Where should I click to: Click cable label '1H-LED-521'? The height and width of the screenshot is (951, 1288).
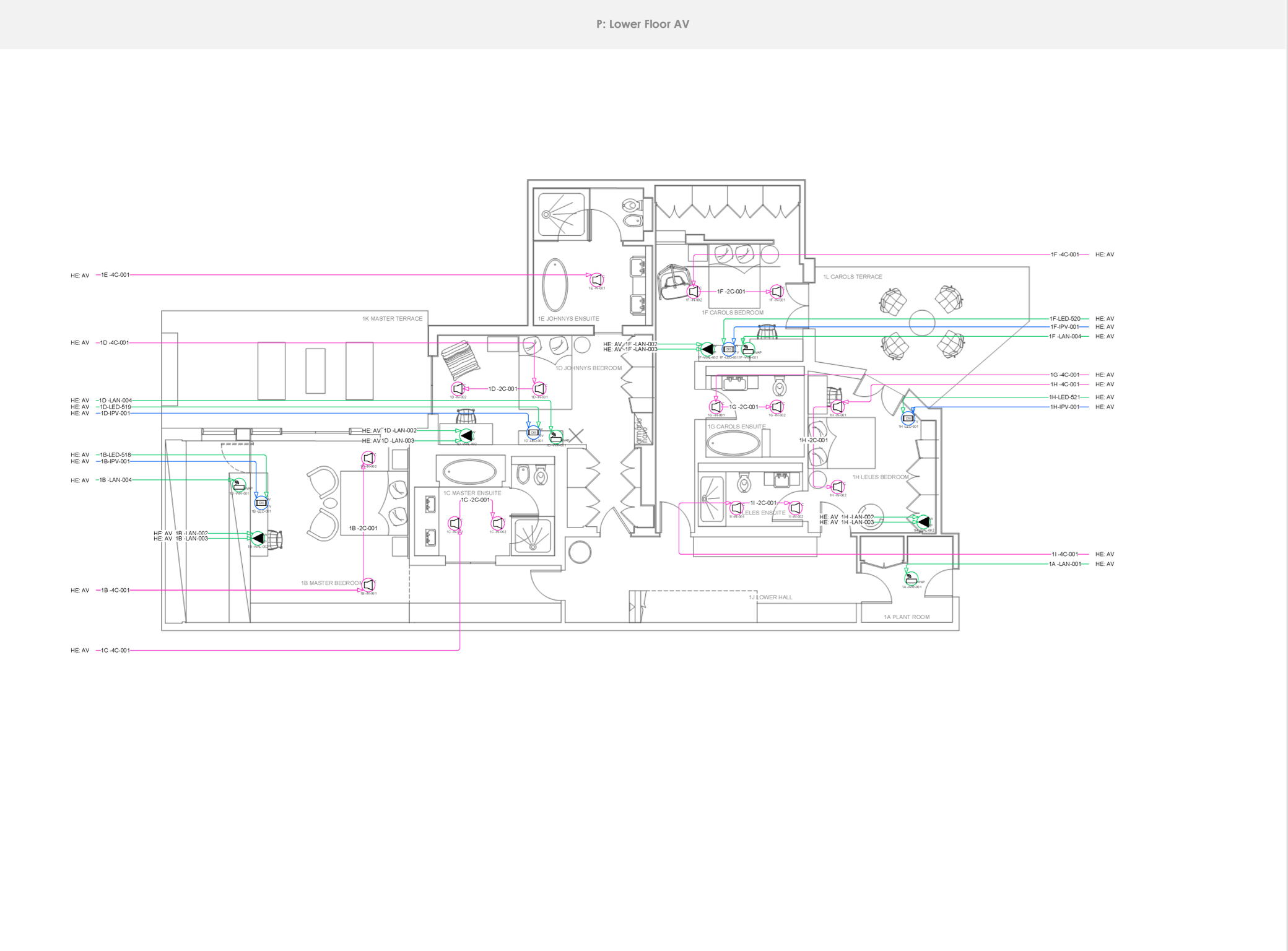coord(1064,397)
